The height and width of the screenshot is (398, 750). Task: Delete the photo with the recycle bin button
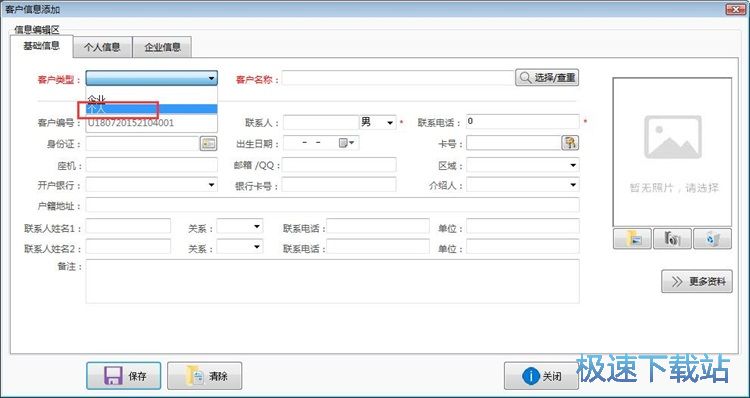click(x=712, y=239)
